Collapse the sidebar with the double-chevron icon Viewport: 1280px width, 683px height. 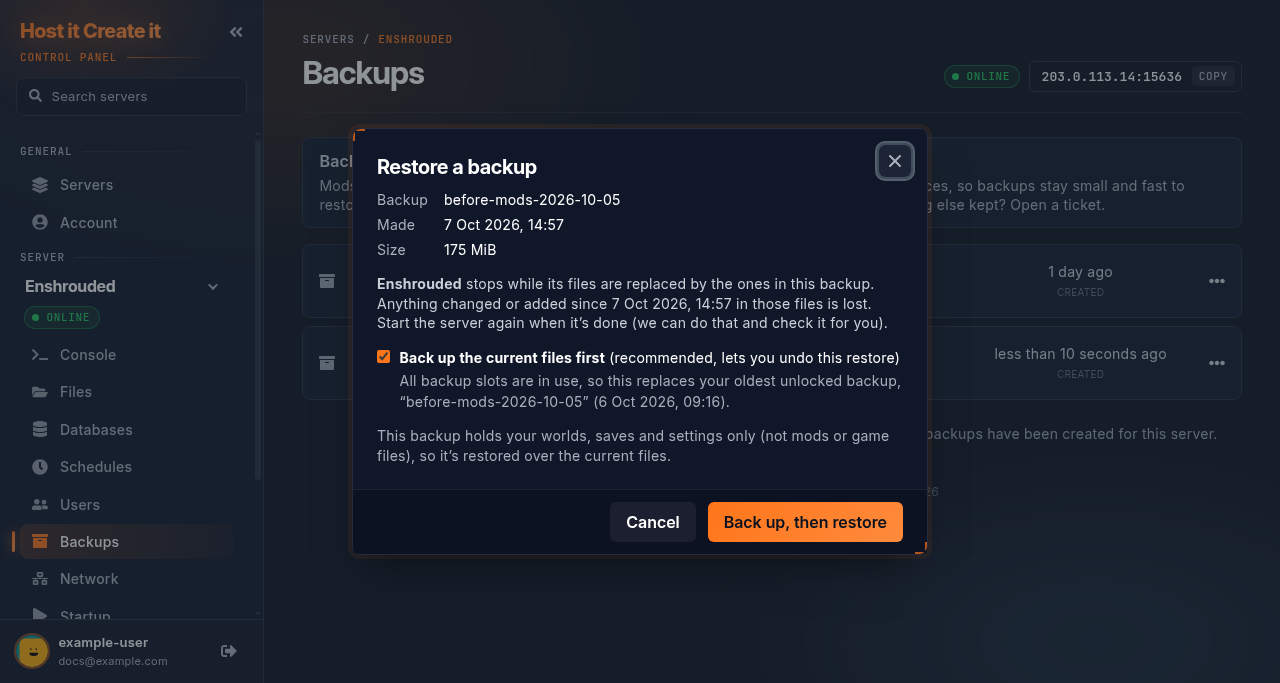tap(236, 32)
